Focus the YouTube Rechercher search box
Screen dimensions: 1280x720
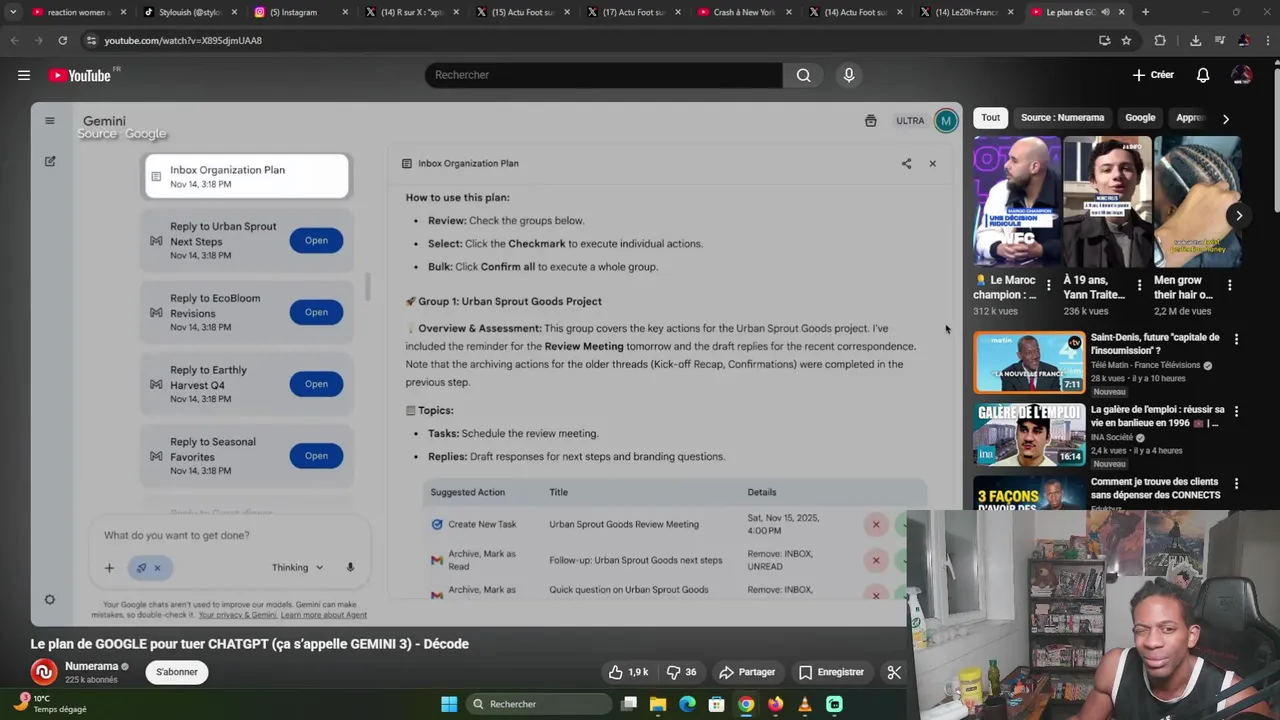603,75
